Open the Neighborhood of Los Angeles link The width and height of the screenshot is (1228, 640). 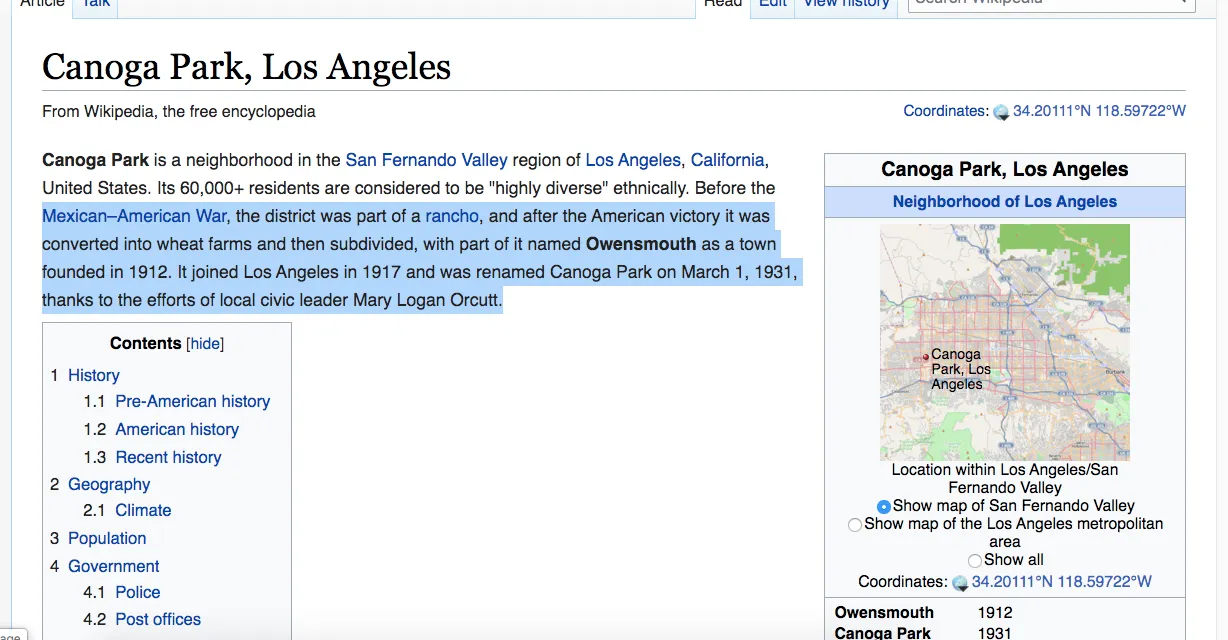coord(1005,201)
